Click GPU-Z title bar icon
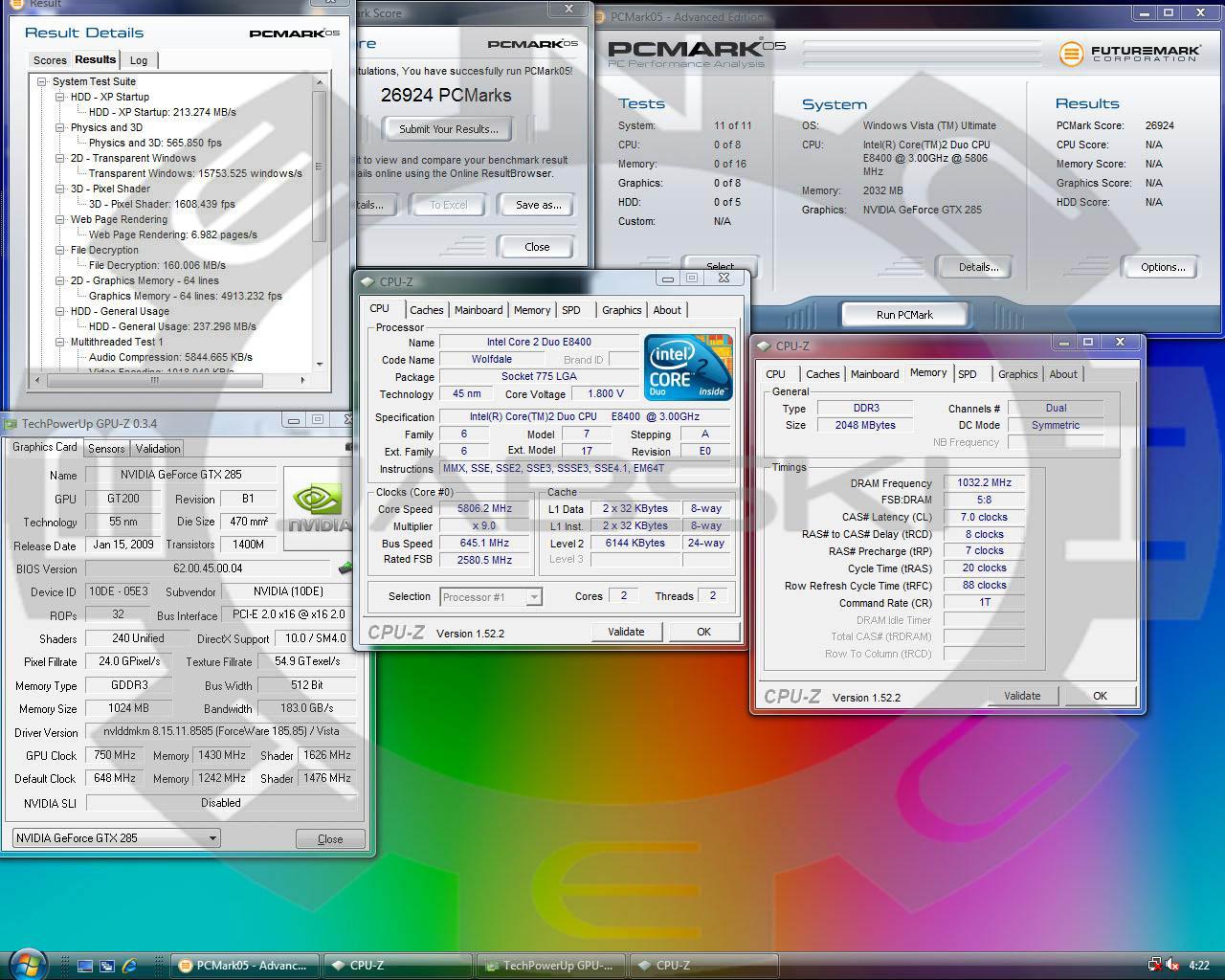 point(11,423)
